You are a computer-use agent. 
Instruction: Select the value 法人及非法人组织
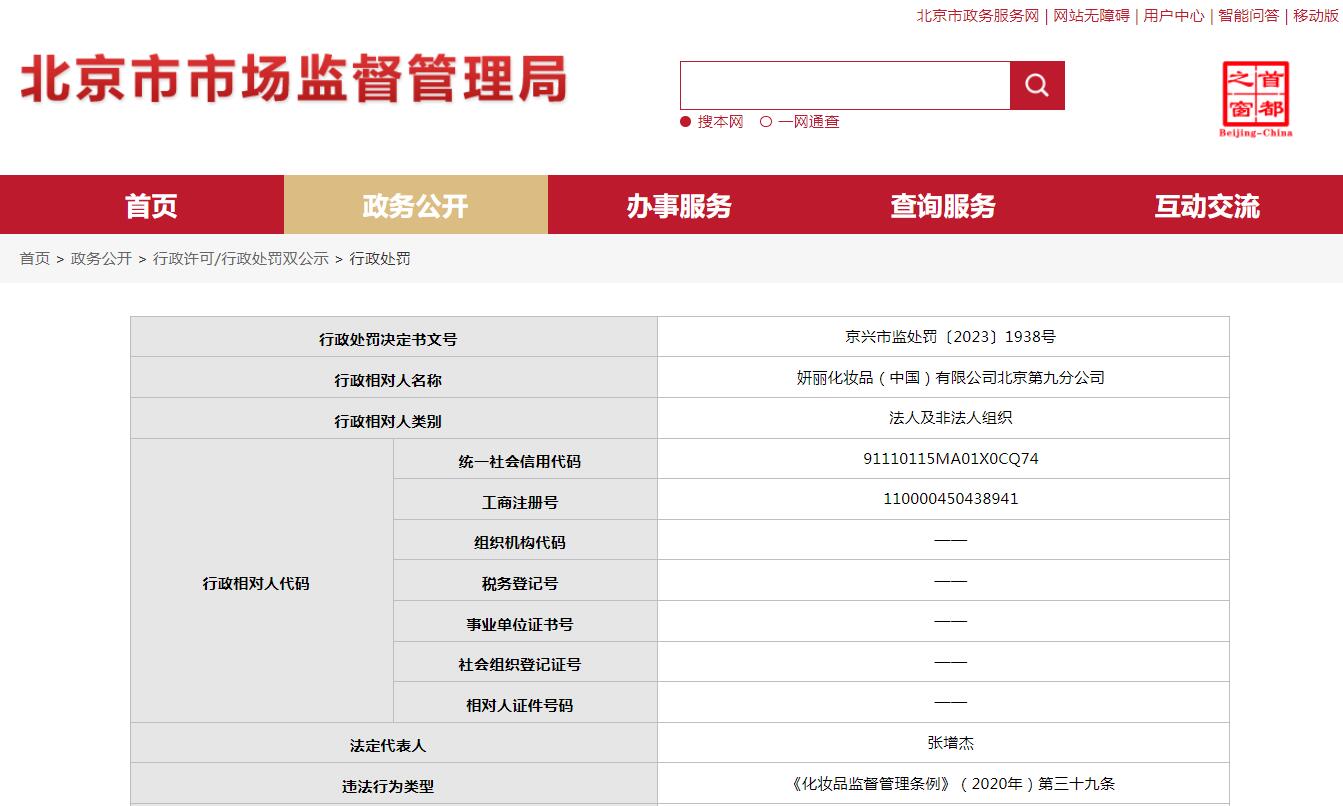pos(950,418)
